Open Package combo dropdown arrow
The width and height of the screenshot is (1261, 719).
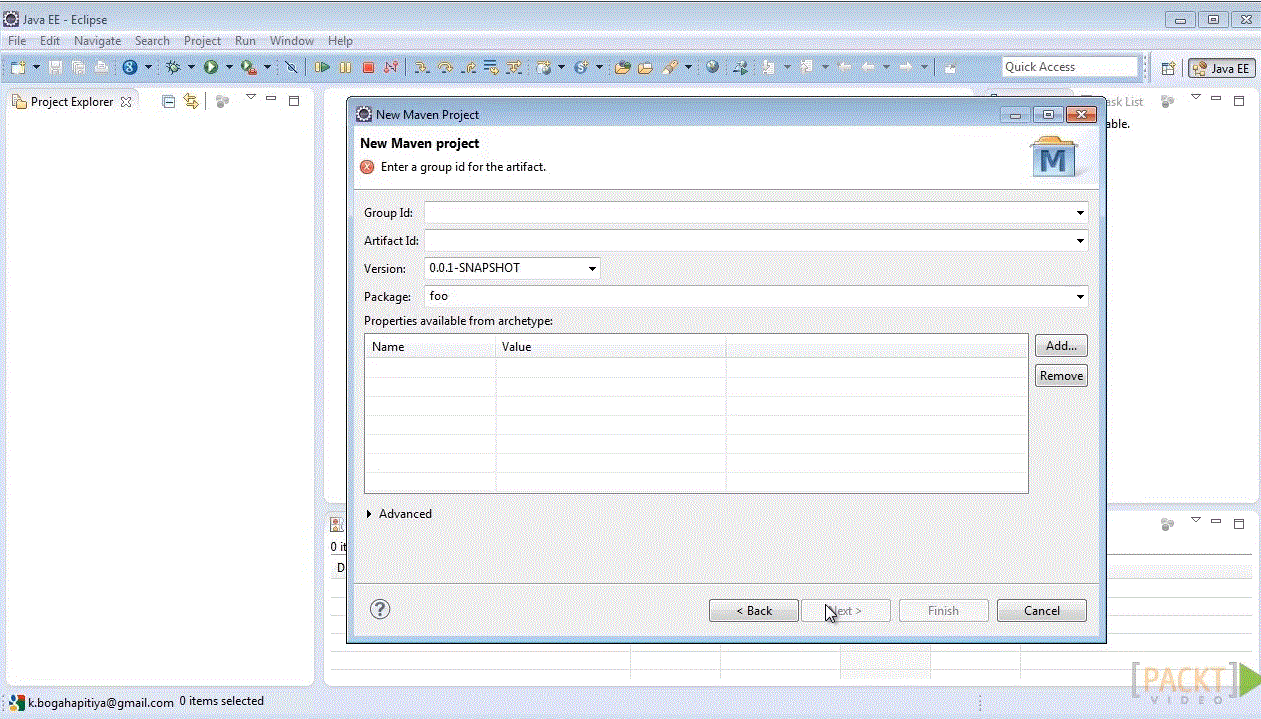coord(1080,297)
